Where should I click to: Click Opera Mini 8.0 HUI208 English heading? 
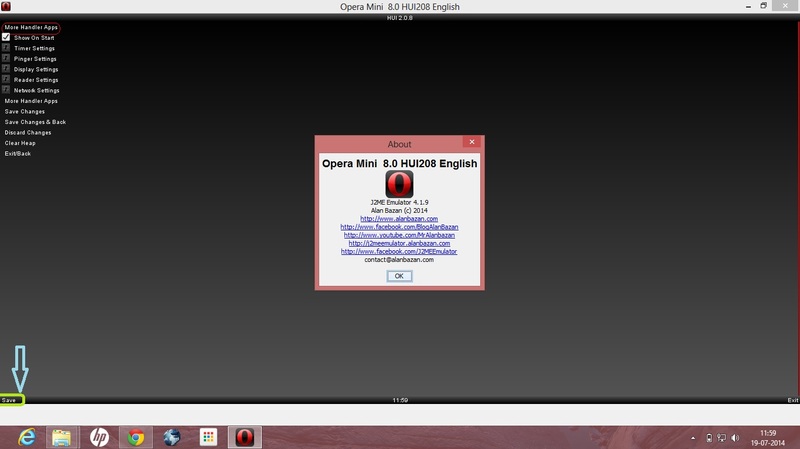pyautogui.click(x=399, y=163)
